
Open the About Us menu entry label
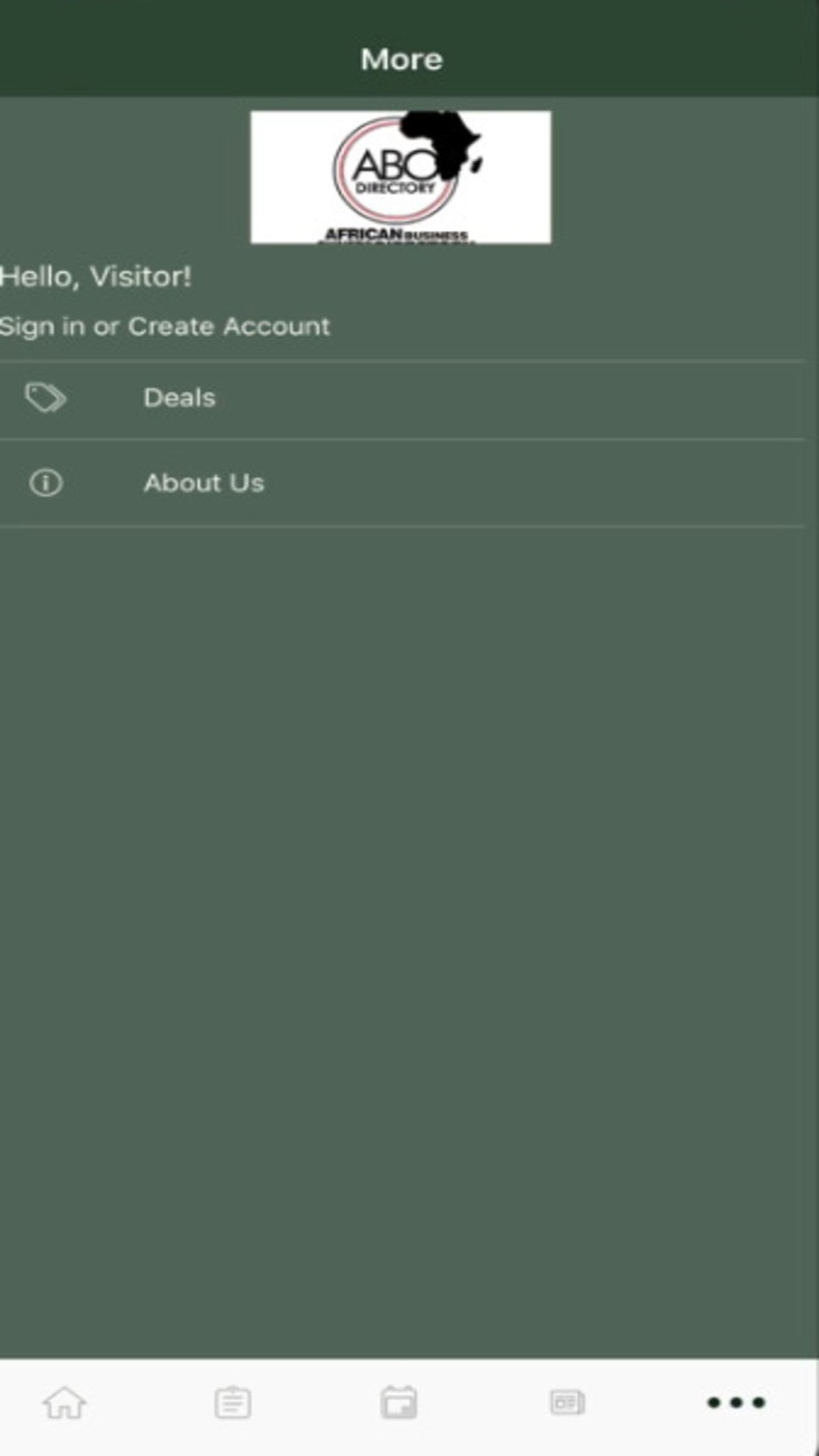204,483
